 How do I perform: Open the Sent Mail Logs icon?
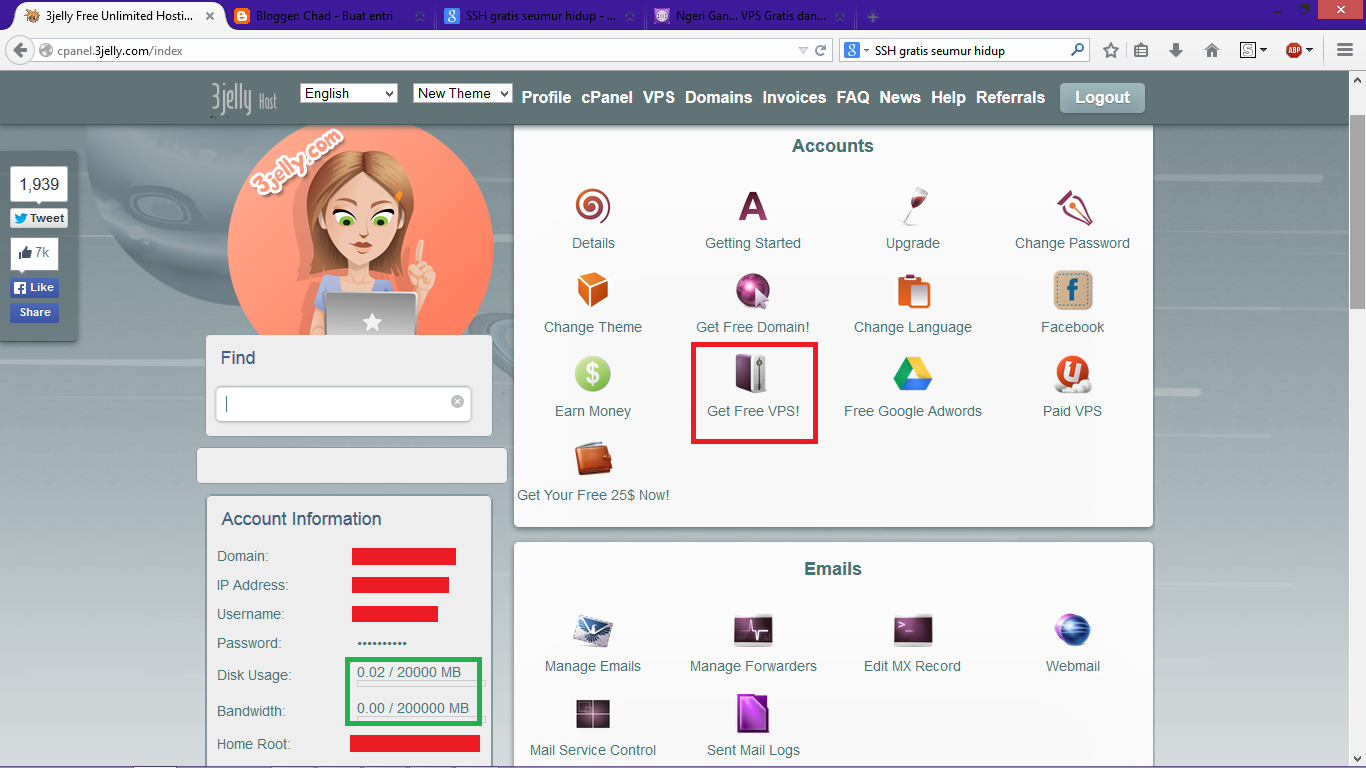click(753, 714)
